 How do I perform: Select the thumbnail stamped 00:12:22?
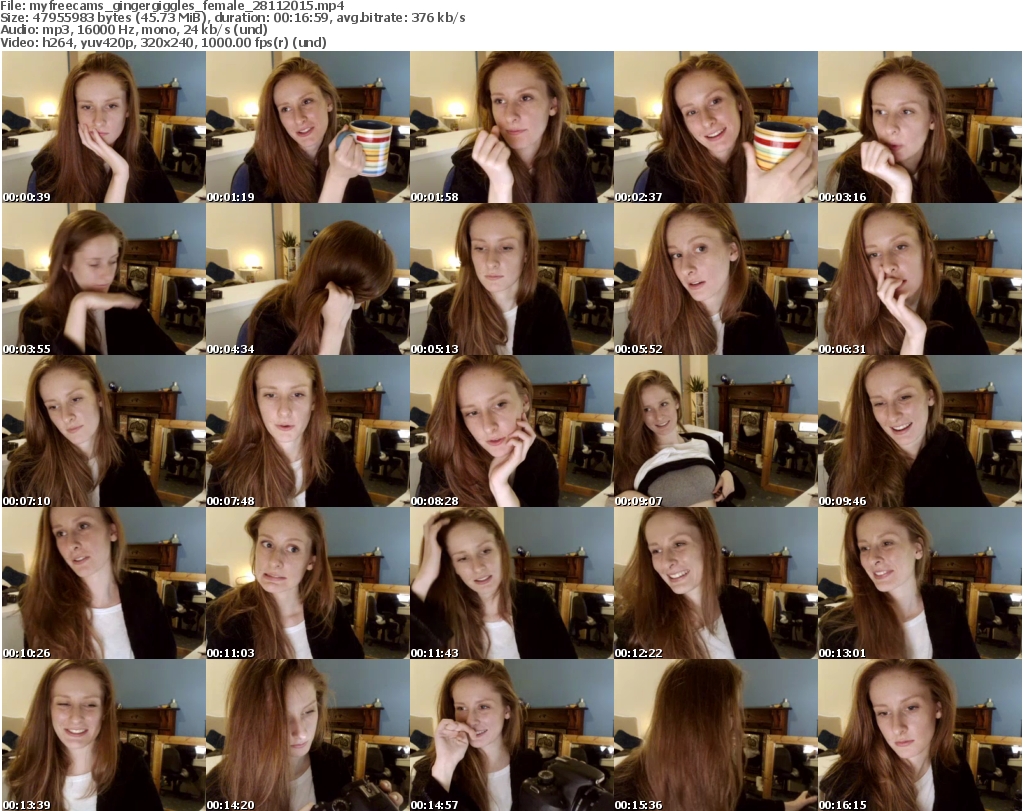(716, 583)
